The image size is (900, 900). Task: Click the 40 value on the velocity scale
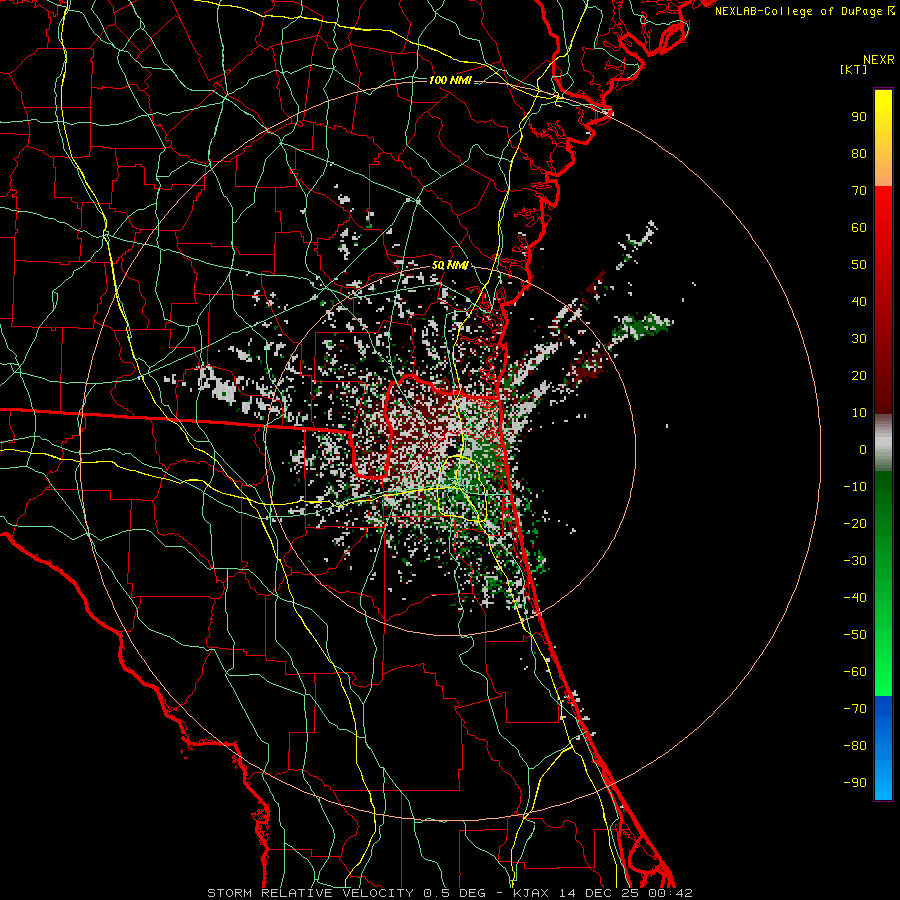[x=859, y=301]
